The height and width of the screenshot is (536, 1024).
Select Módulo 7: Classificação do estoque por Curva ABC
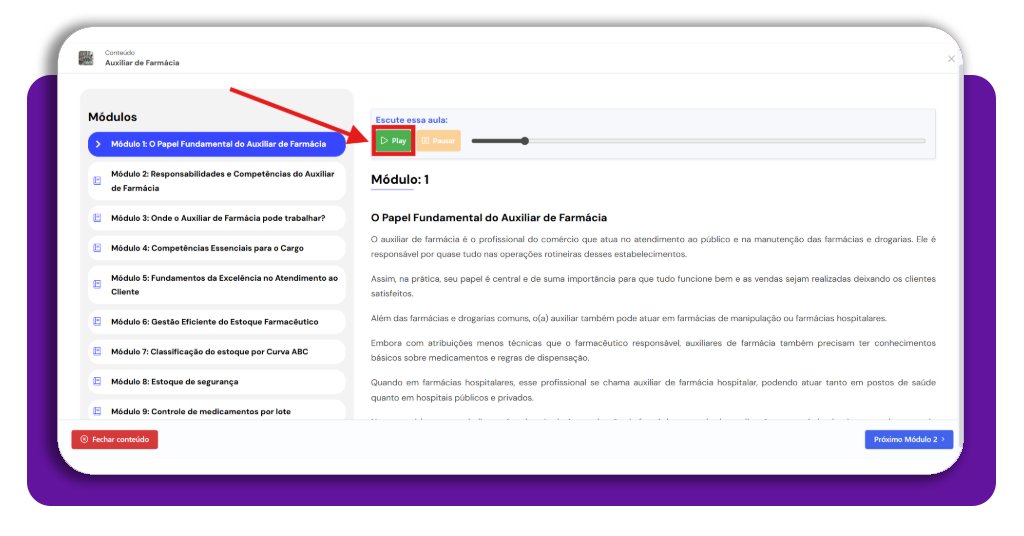pyautogui.click(x=217, y=352)
